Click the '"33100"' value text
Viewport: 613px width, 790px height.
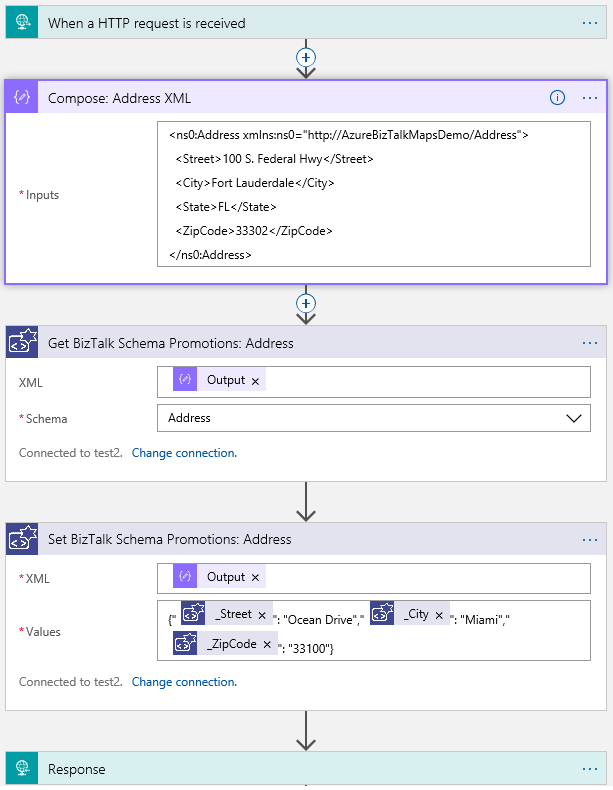click(308, 648)
